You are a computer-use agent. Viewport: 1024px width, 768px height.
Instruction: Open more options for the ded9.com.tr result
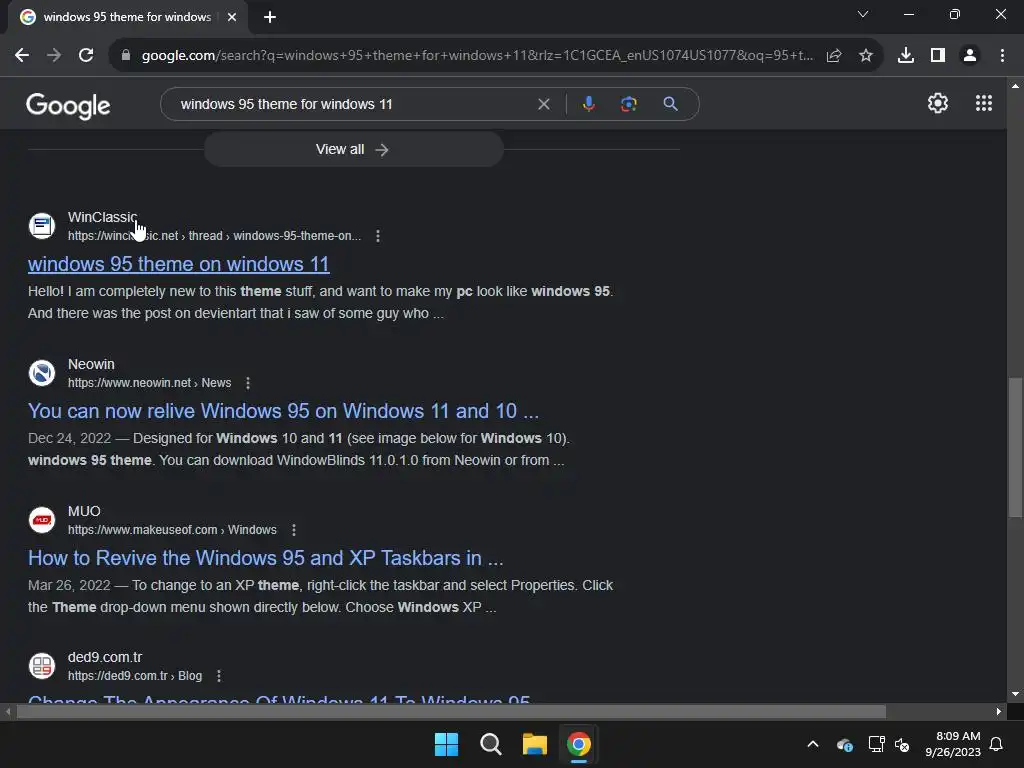pos(219,676)
